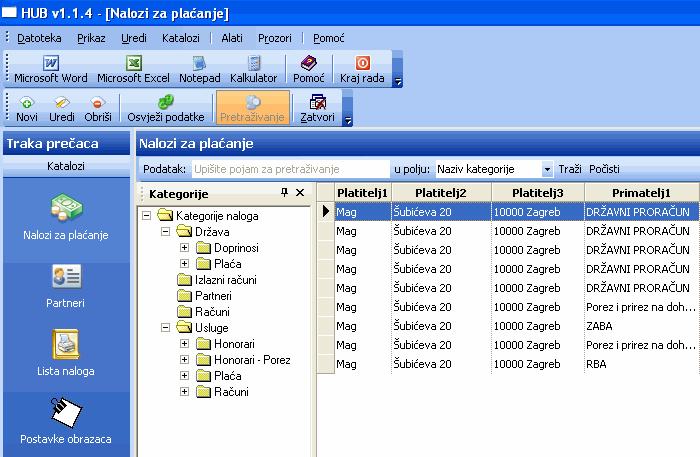Click the selected row's indicator arrow
Viewport: 700px width, 457px height.
tap(325, 211)
